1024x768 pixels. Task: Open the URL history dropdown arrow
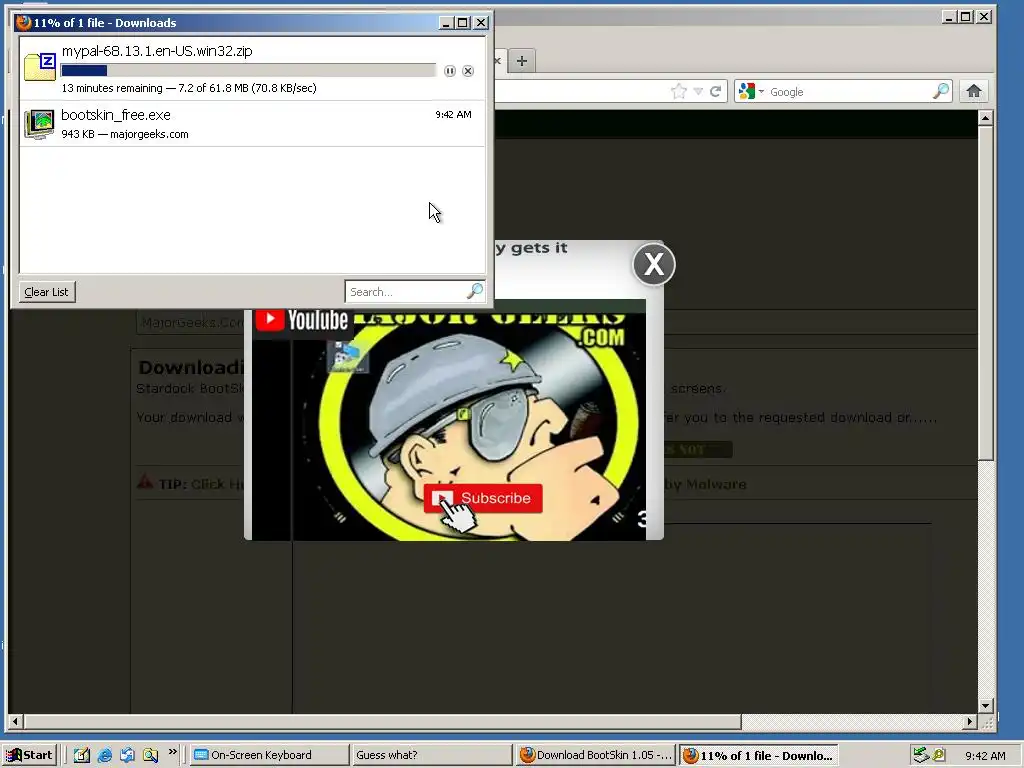tap(698, 91)
